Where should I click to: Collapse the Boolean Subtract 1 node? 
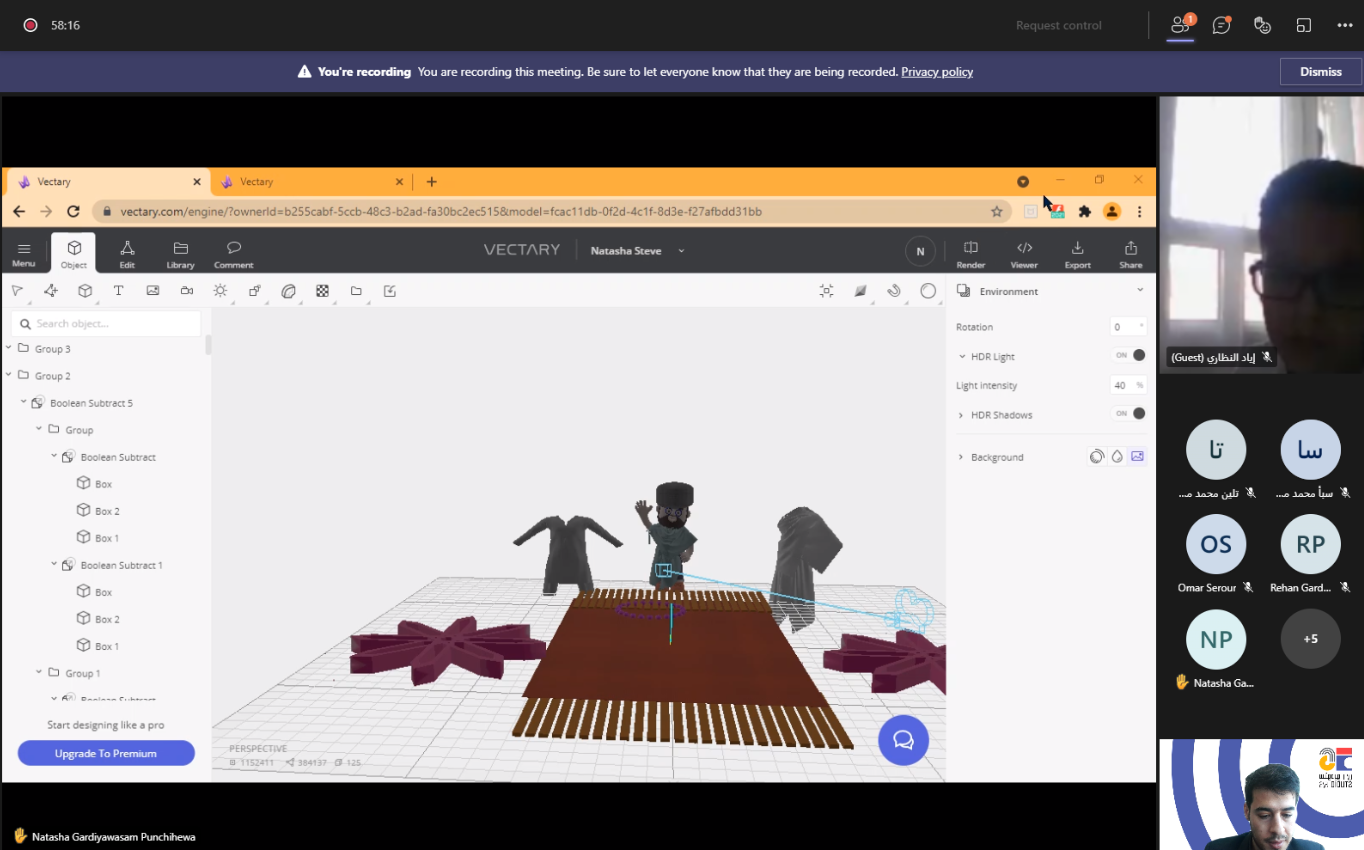(55, 564)
